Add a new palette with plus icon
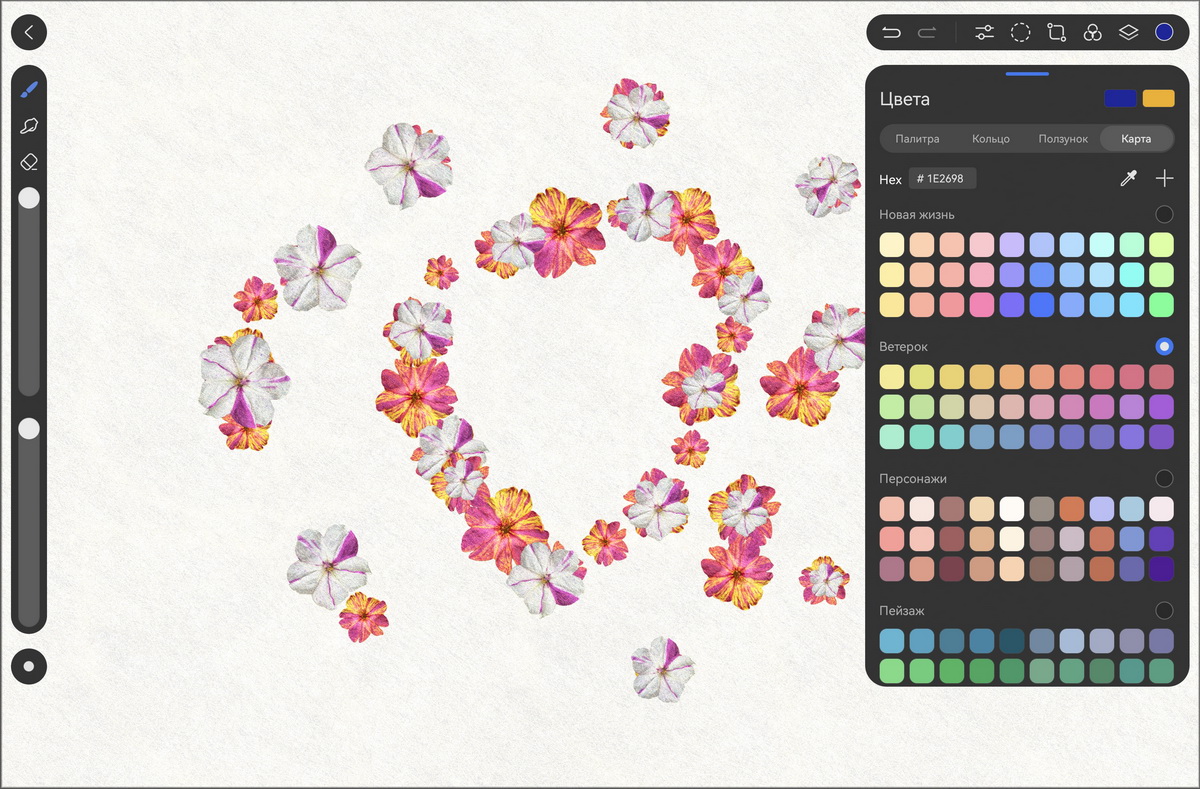Screen dimensions: 1200x789 (x=1164, y=179)
